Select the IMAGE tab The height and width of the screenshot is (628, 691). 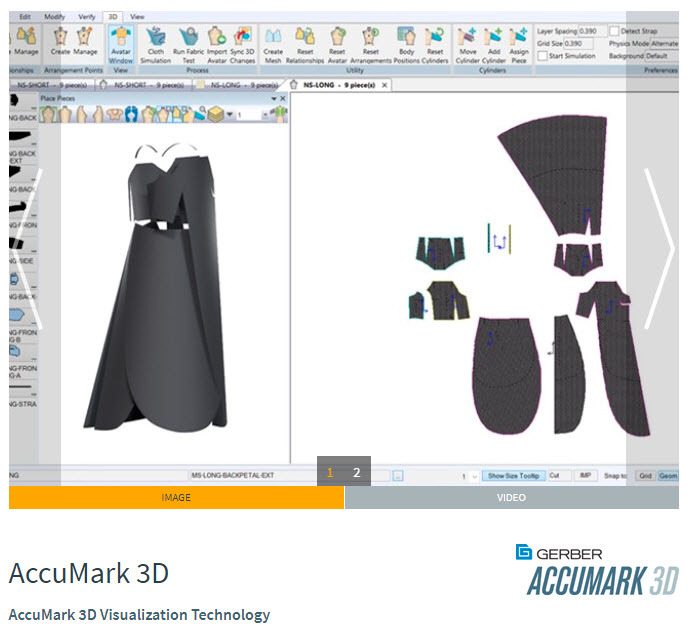coord(176,498)
